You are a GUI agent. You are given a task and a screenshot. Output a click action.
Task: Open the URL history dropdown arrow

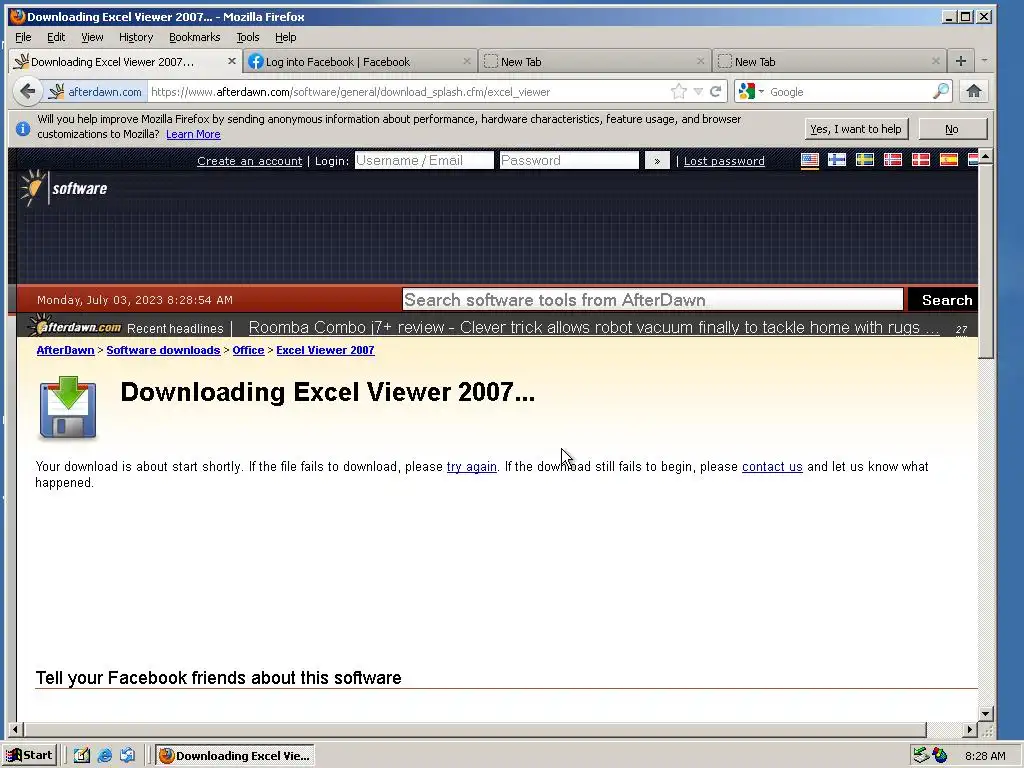pyautogui.click(x=698, y=91)
